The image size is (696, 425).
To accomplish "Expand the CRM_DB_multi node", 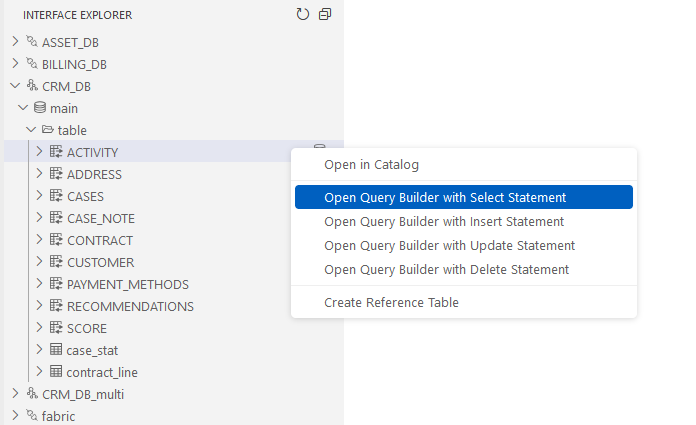I will [x=15, y=394].
